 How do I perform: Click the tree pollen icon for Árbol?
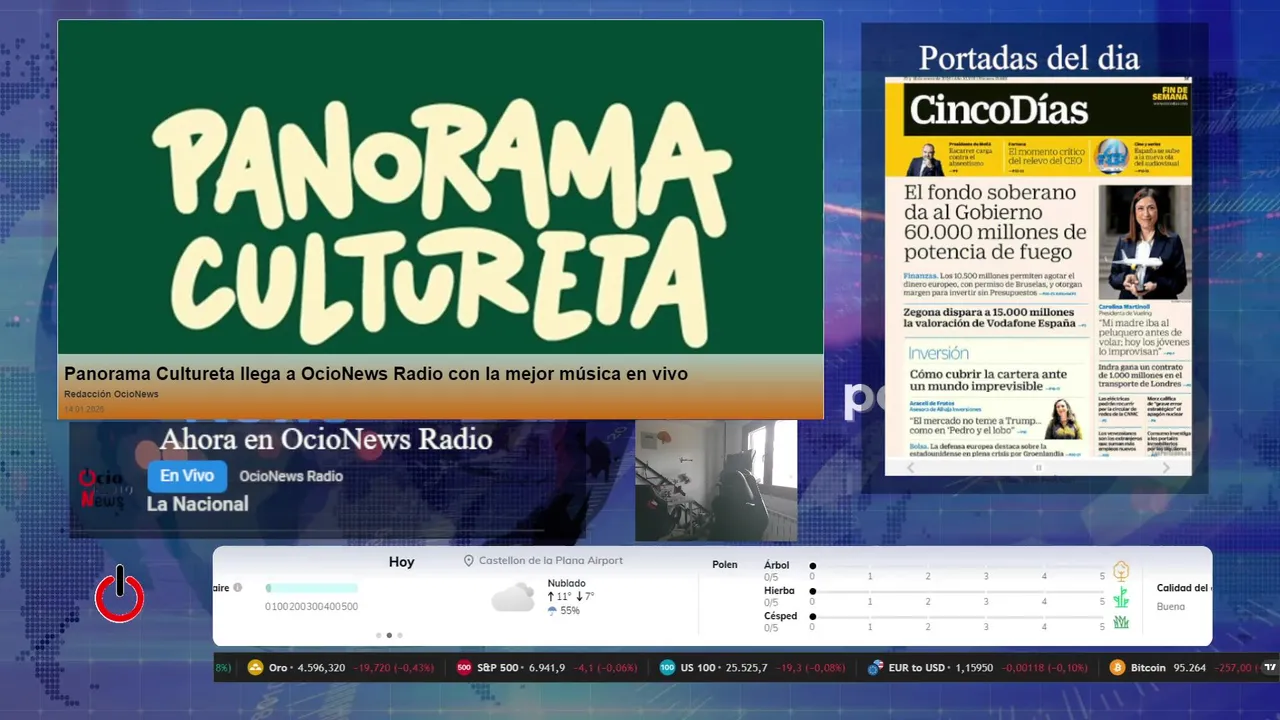coord(1122,572)
